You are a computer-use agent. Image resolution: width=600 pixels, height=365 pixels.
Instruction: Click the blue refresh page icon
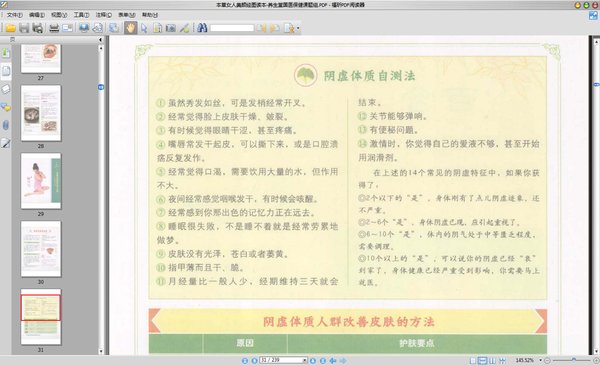tap(114, 28)
